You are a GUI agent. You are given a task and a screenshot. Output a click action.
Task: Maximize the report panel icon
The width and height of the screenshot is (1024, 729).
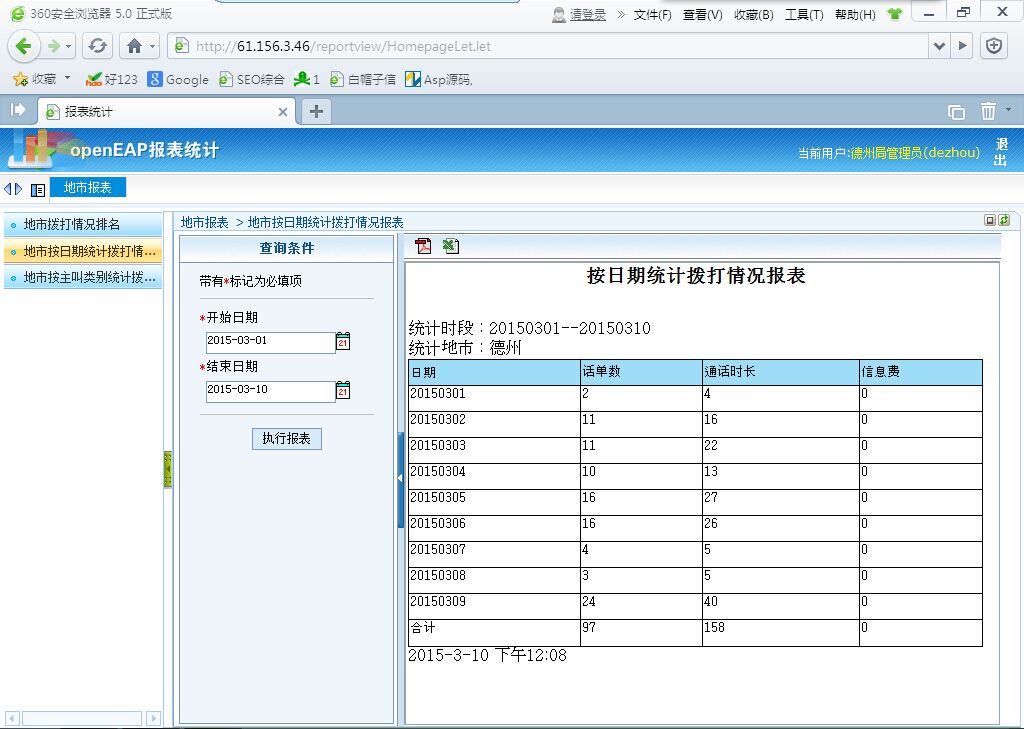990,221
